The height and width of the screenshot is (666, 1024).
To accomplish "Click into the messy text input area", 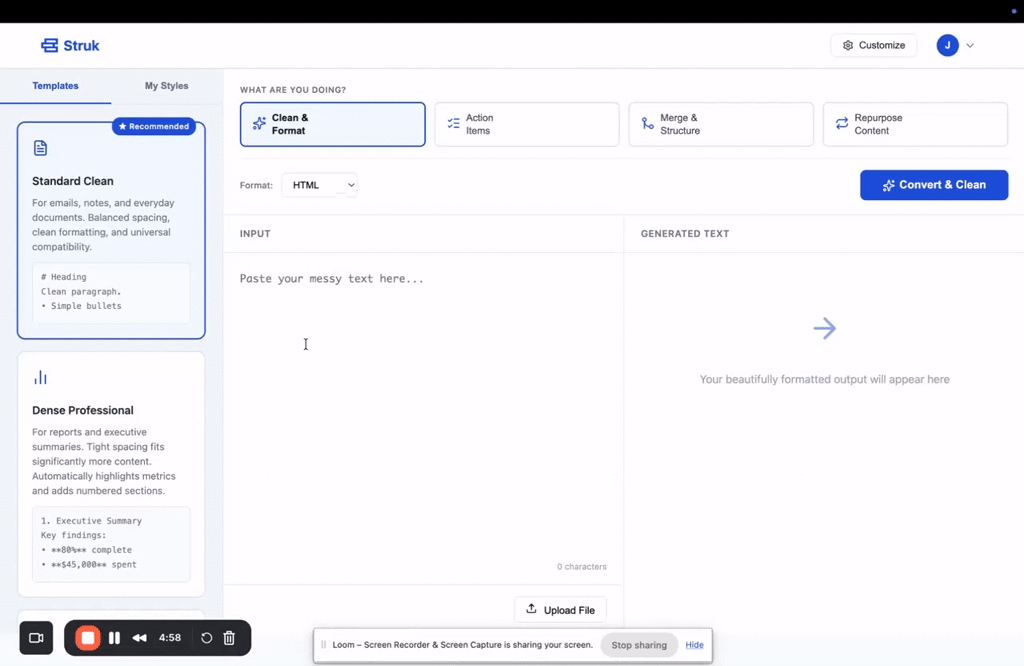I will tap(422, 400).
